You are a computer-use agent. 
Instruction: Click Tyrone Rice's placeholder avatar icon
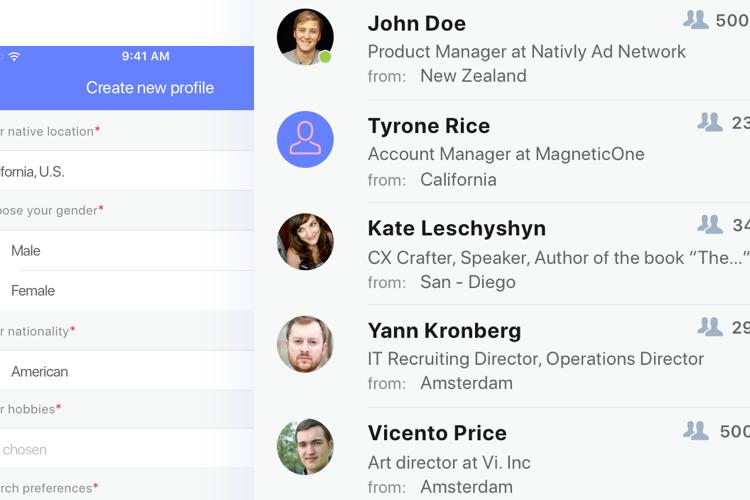[305, 139]
